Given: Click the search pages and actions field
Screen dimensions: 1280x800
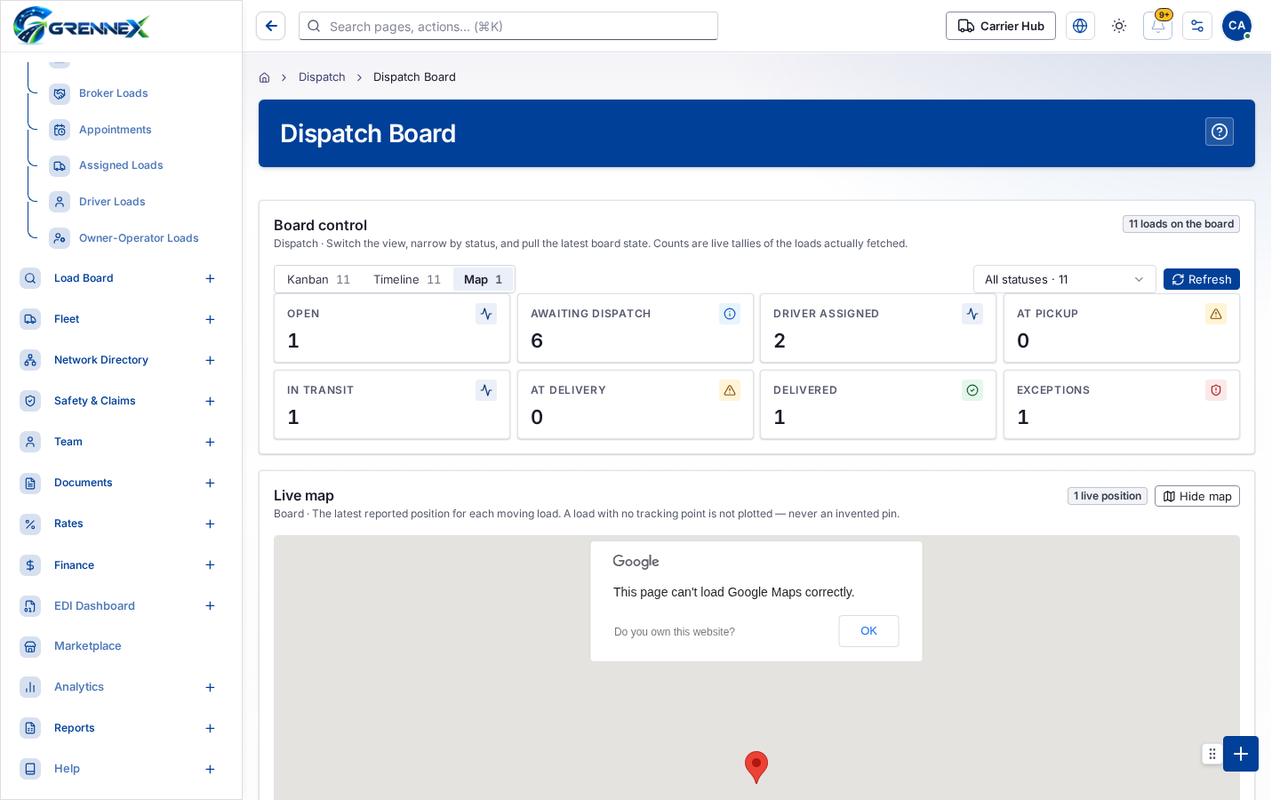Looking at the screenshot, I should [x=508, y=26].
